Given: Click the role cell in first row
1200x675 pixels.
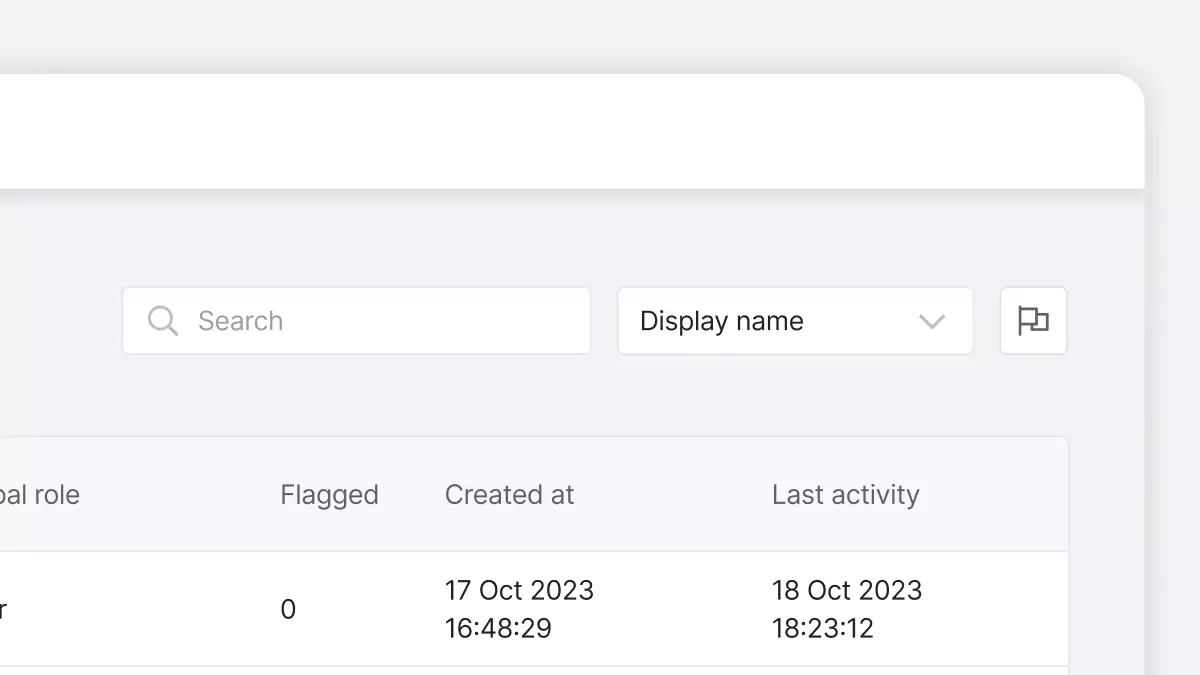Looking at the screenshot, I should tap(5, 610).
